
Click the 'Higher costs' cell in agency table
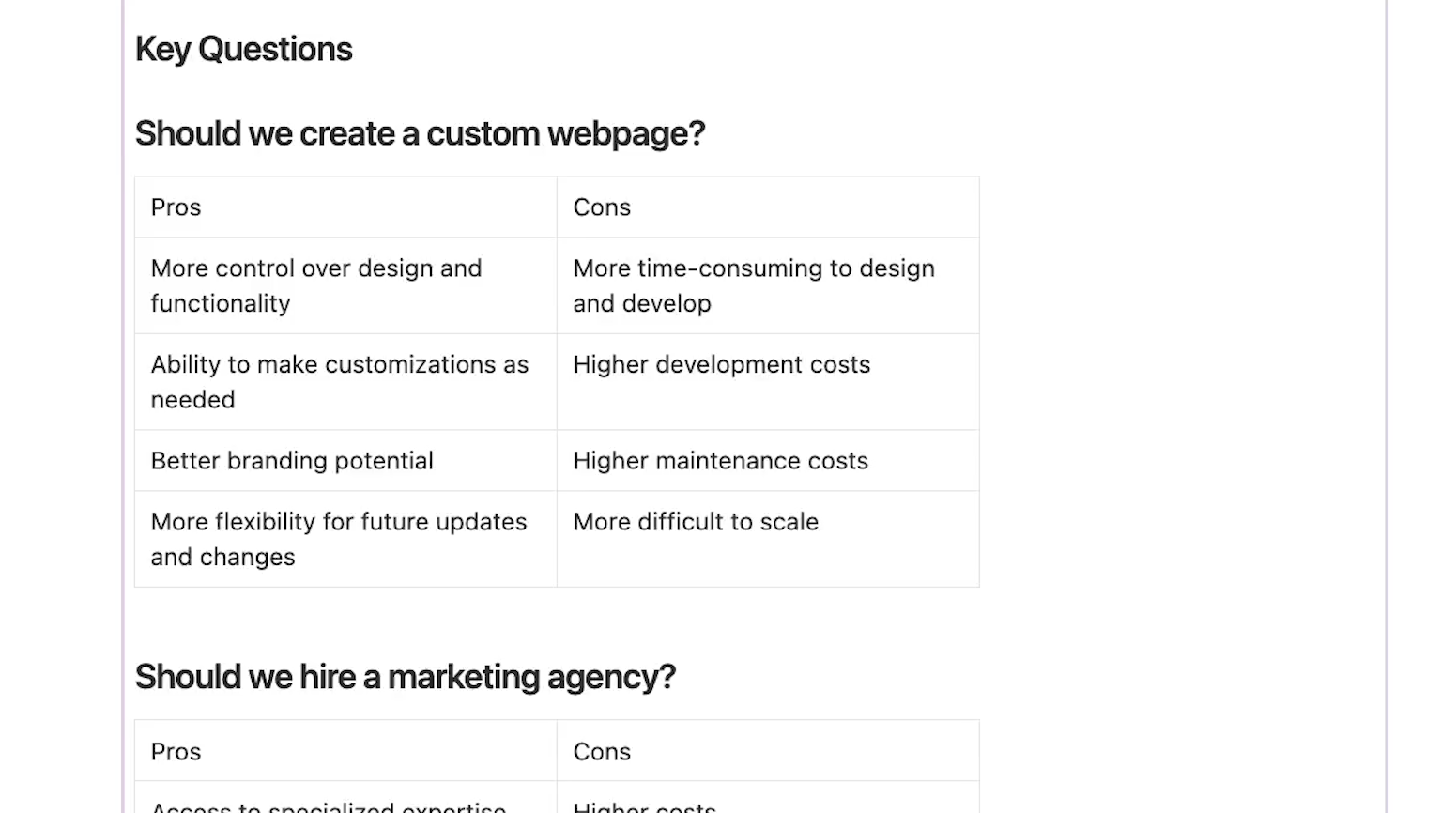768,798
